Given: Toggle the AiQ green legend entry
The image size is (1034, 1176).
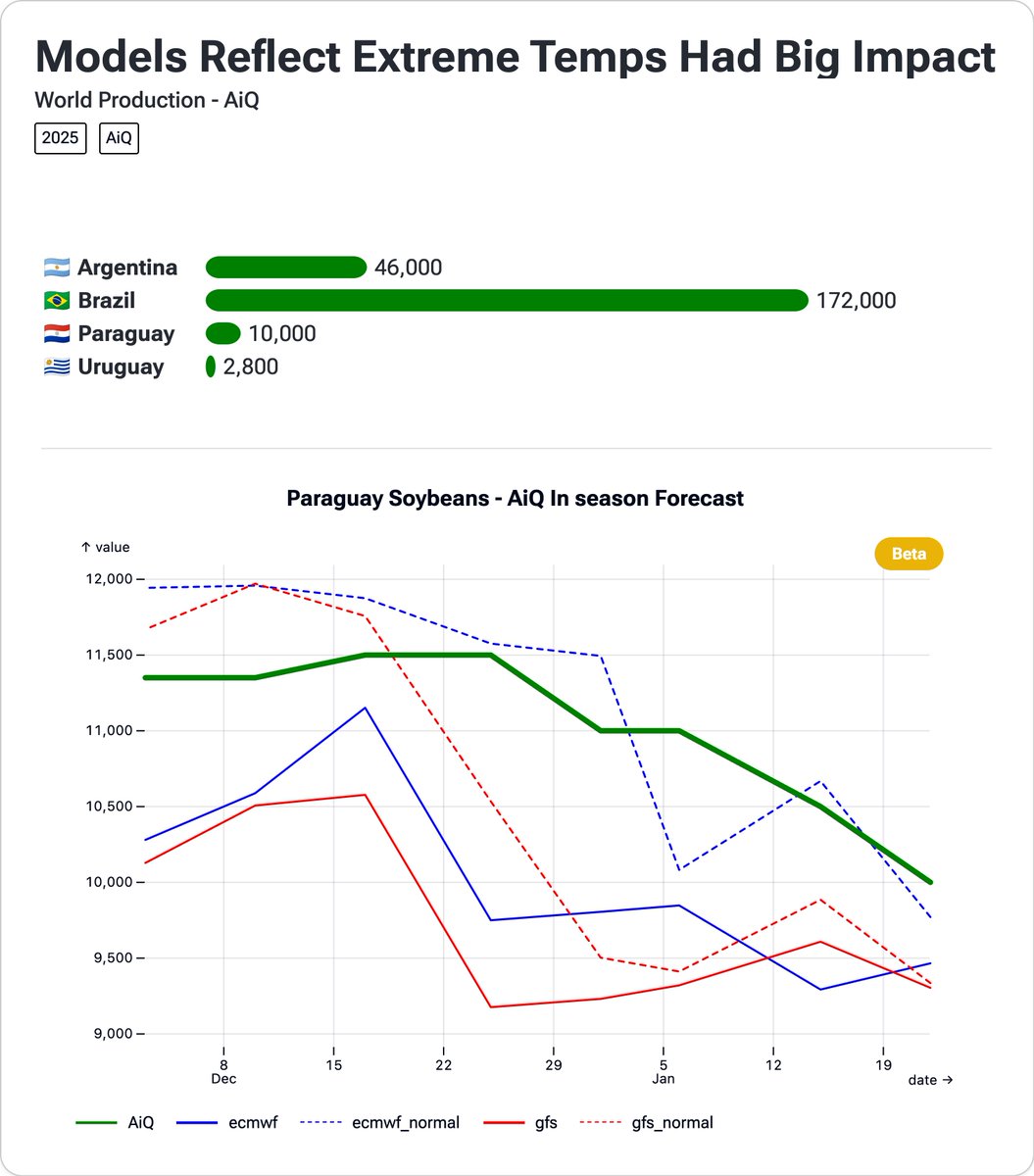Looking at the screenshot, I should coord(115,1123).
